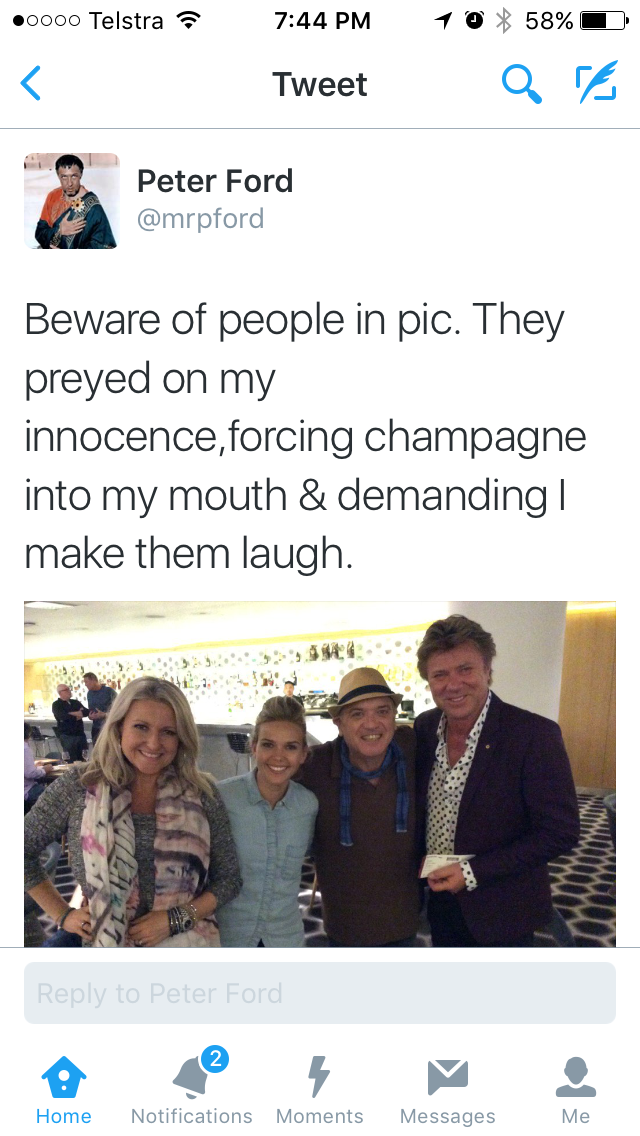Tap the Me person silhouette icon
The height and width of the screenshot is (1136, 640).
point(575,1077)
